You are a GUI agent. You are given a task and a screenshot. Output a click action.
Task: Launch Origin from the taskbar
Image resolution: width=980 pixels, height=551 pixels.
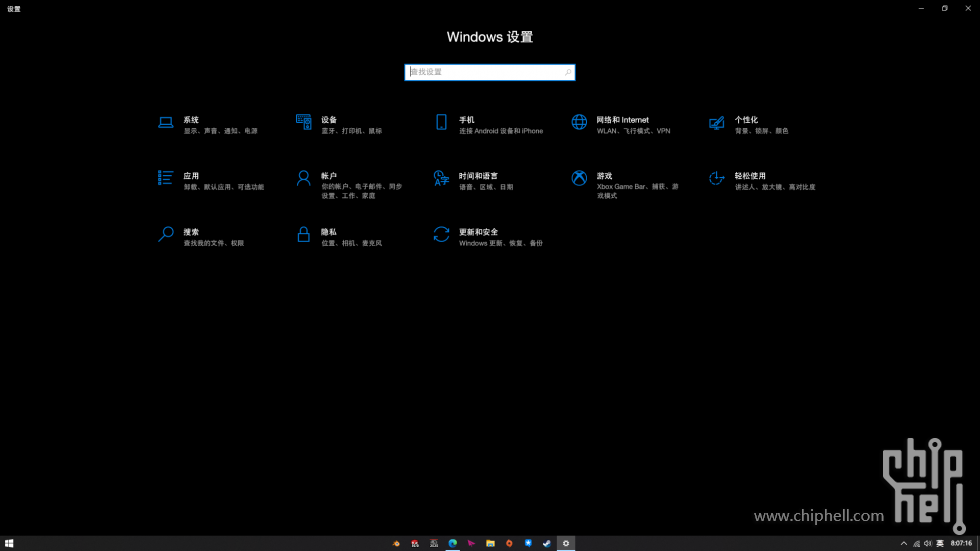[509, 544]
